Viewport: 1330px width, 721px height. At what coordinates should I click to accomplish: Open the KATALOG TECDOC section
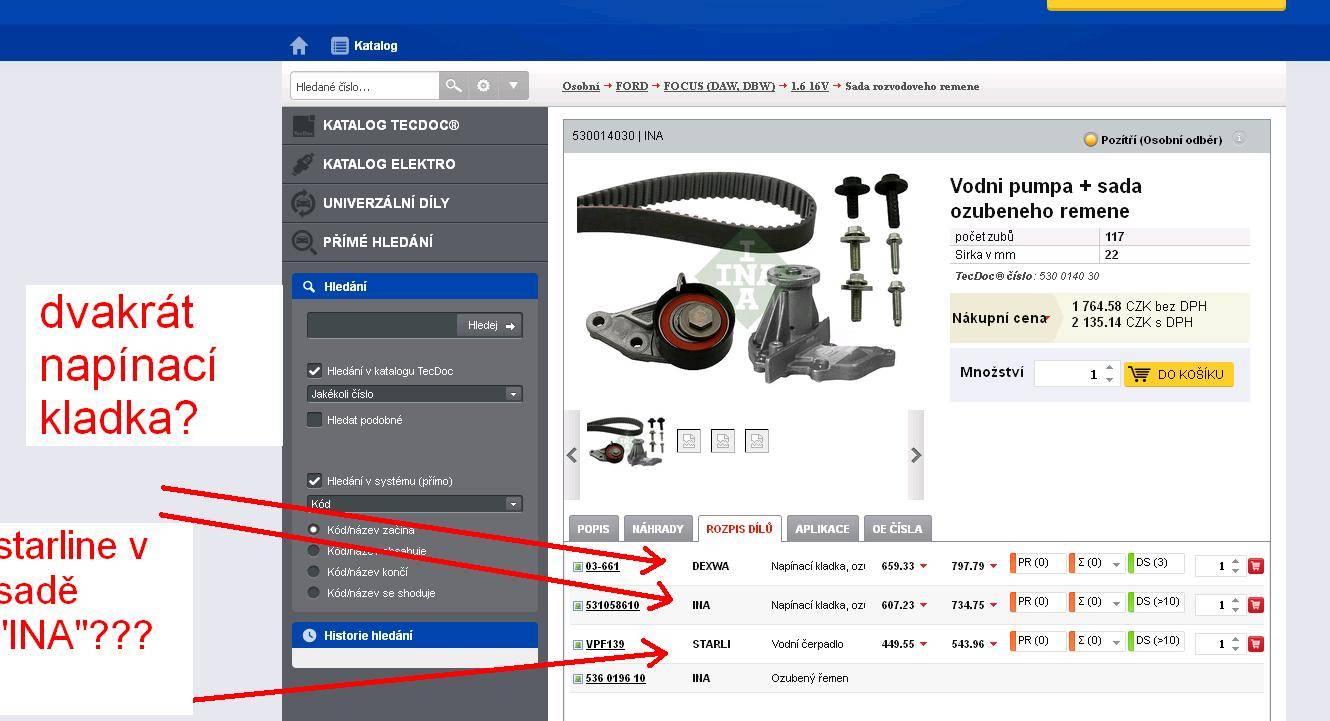415,126
